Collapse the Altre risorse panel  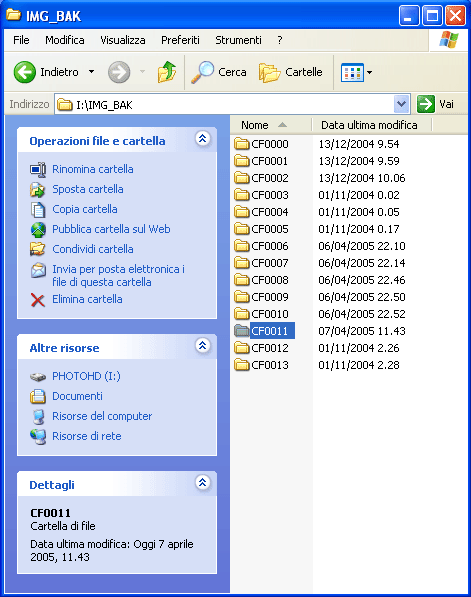203,346
